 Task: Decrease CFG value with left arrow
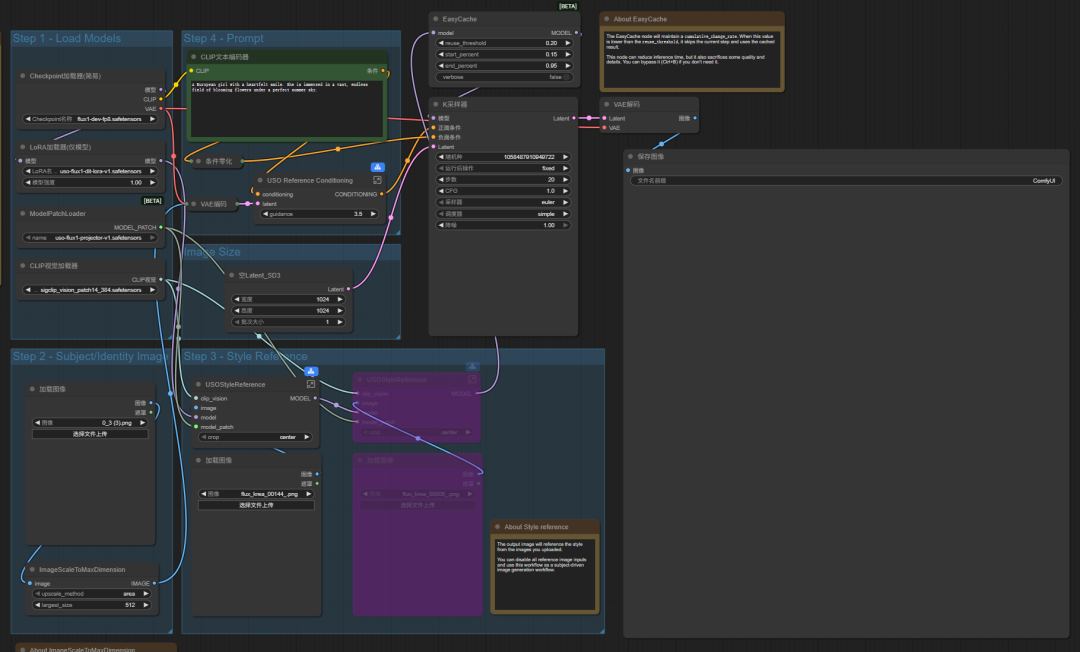point(441,191)
